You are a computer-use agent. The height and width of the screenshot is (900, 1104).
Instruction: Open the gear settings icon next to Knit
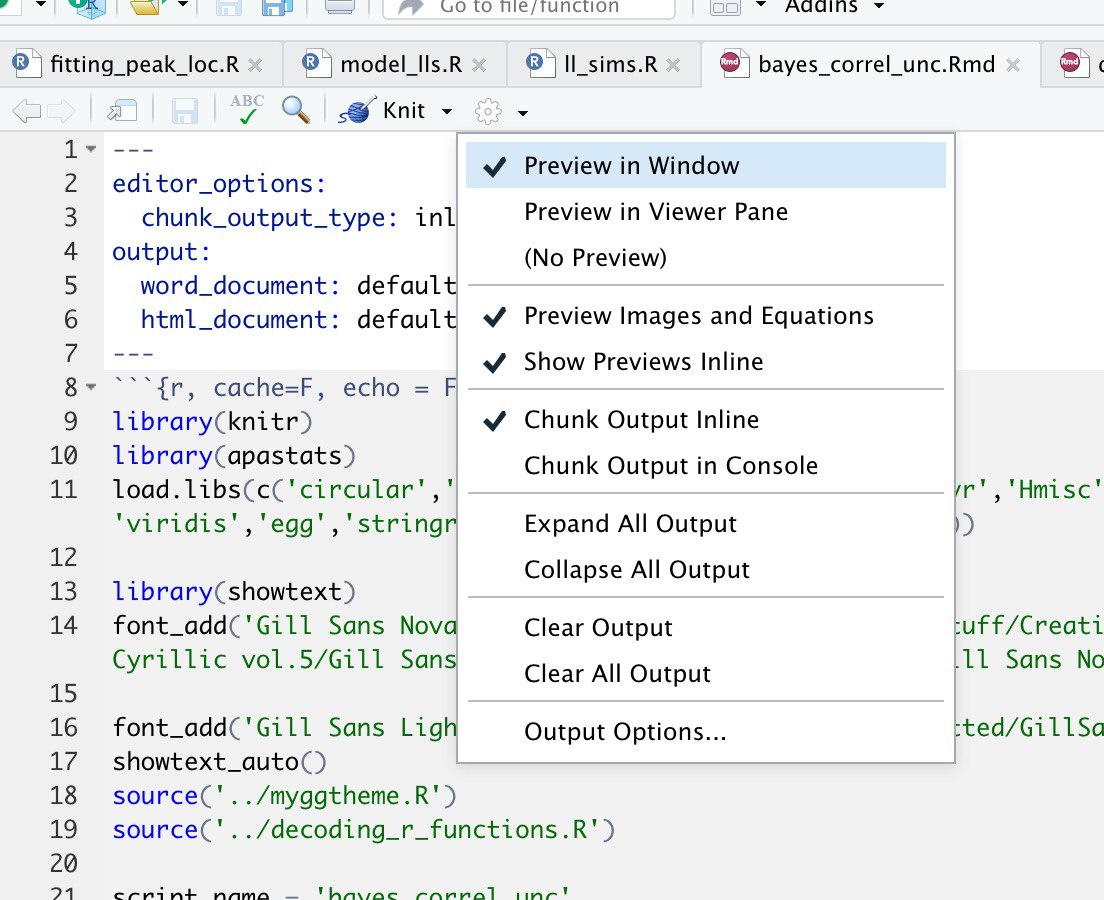tap(488, 111)
